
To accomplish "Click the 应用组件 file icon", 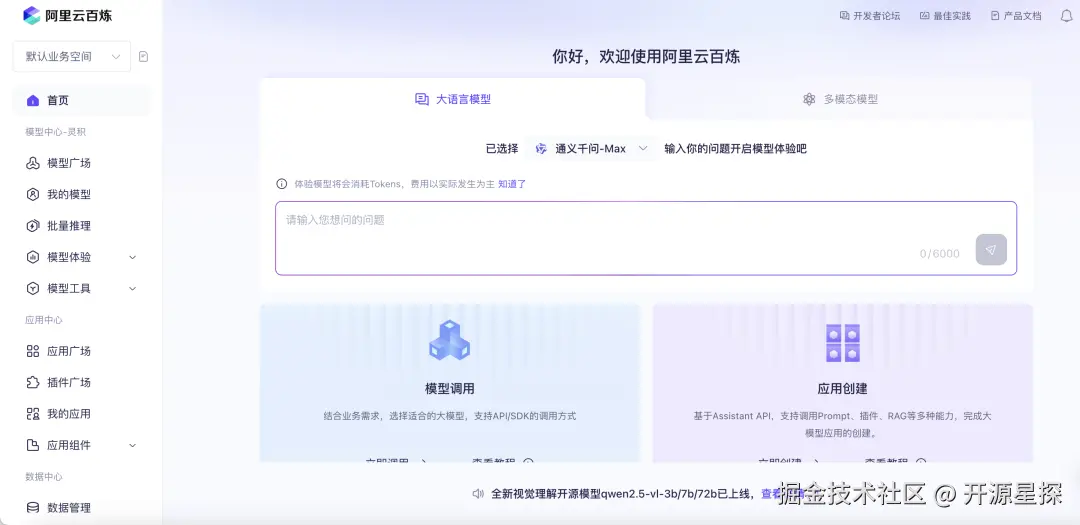I will pyautogui.click(x=32, y=445).
